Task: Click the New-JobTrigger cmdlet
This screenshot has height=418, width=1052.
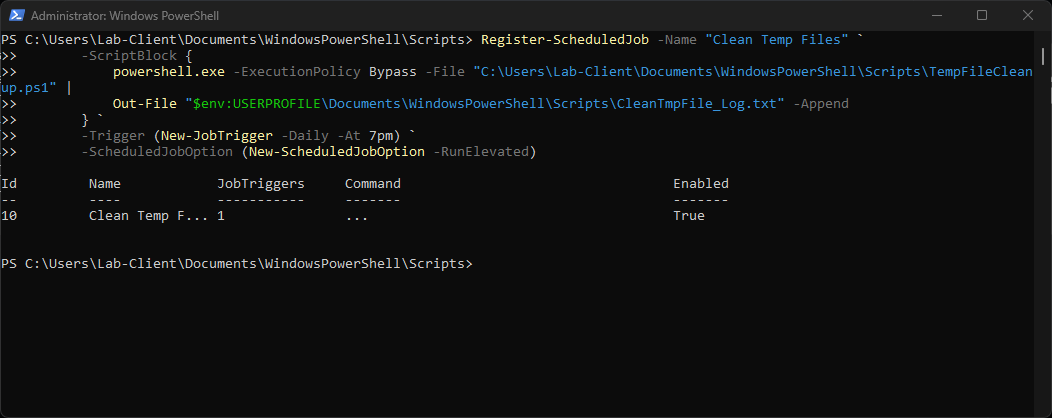Action: pos(208,136)
